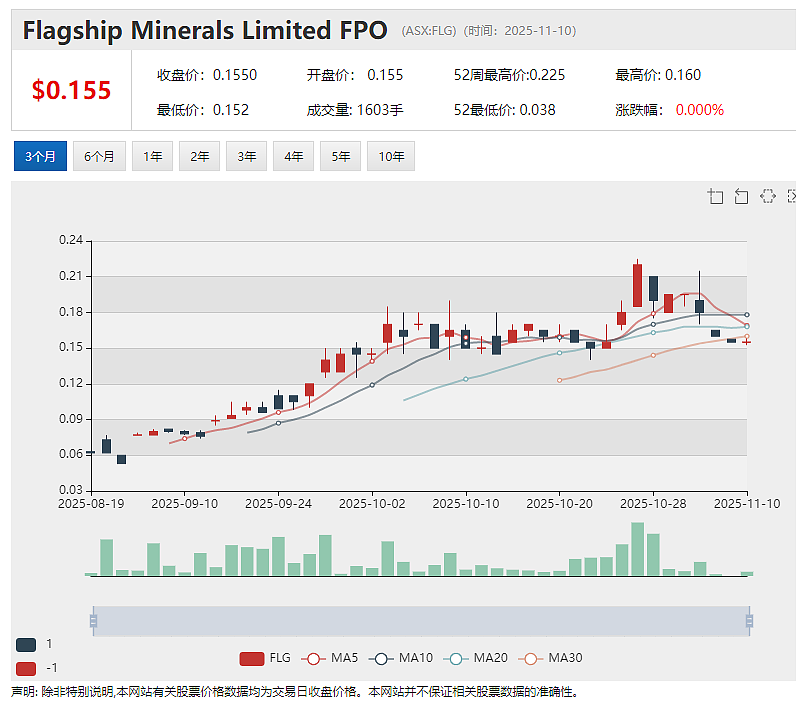Image resolution: width=809 pixels, height=711 pixels.
Task: Click the 最低价: 0.152 text
Action: point(203,110)
